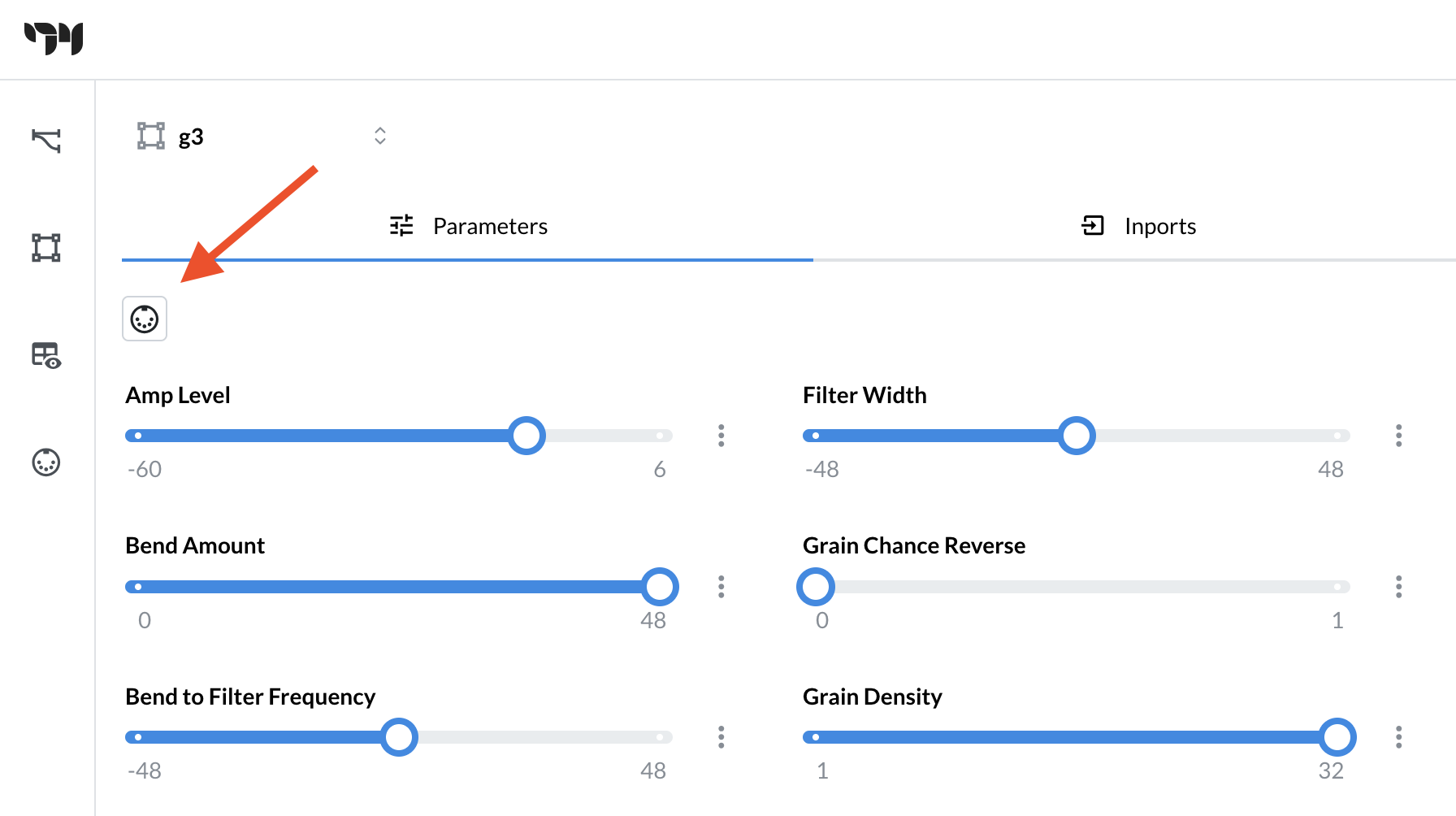Open the options menu for Grain Density
The width and height of the screenshot is (1456, 816).
pos(1399,737)
